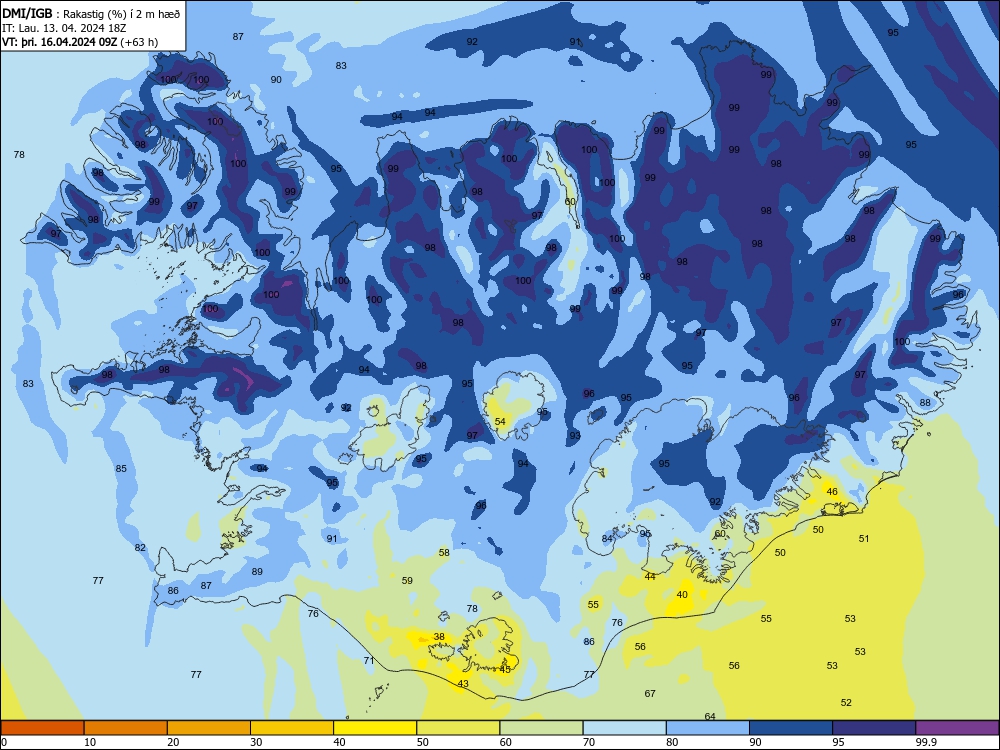
Task: Click the 95–99.9 dark navy legend swatch
Action: [874, 728]
